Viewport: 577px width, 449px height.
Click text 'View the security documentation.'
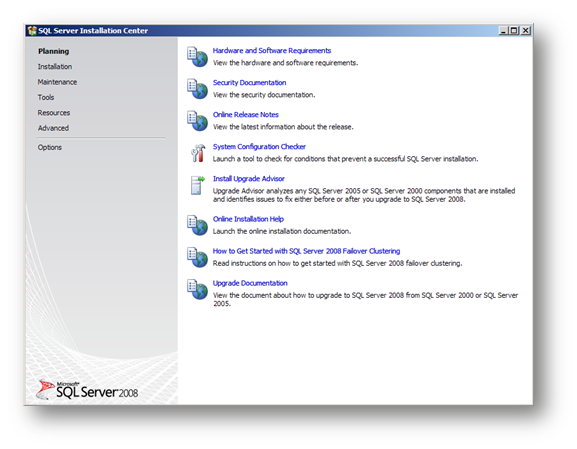pyautogui.click(x=264, y=95)
